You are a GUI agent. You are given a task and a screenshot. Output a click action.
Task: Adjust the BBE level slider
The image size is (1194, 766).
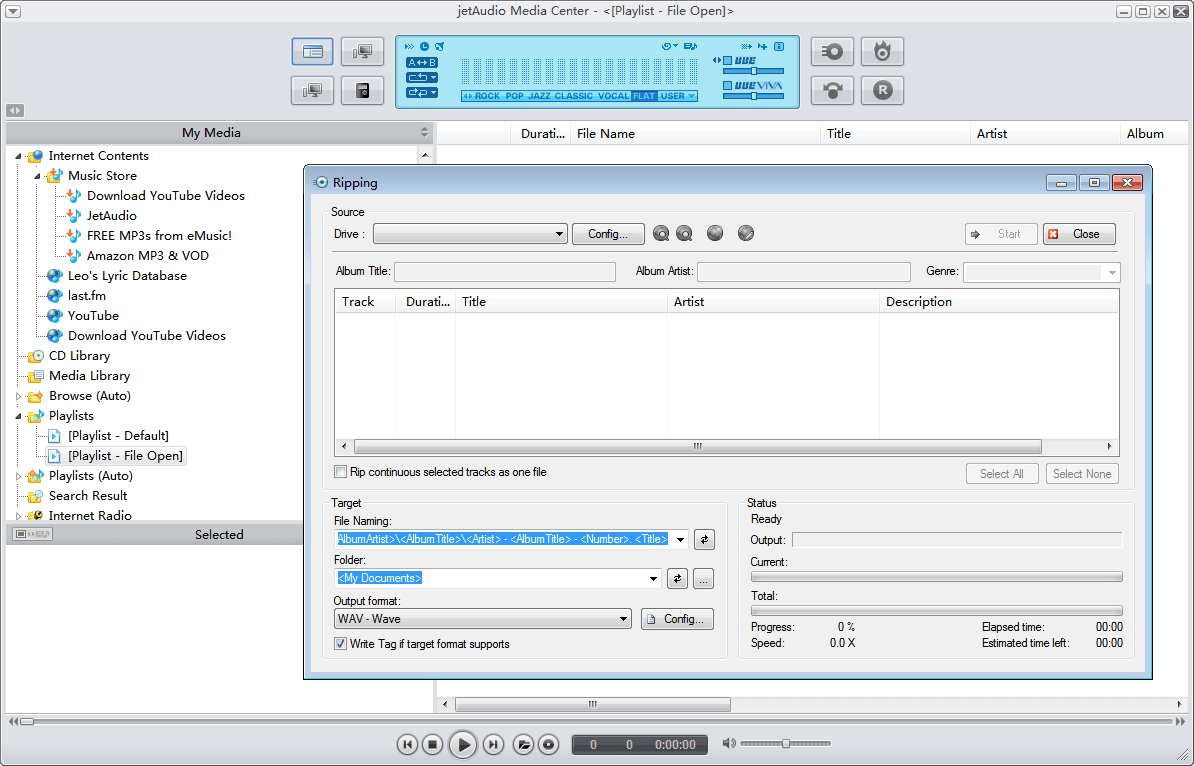pos(753,72)
